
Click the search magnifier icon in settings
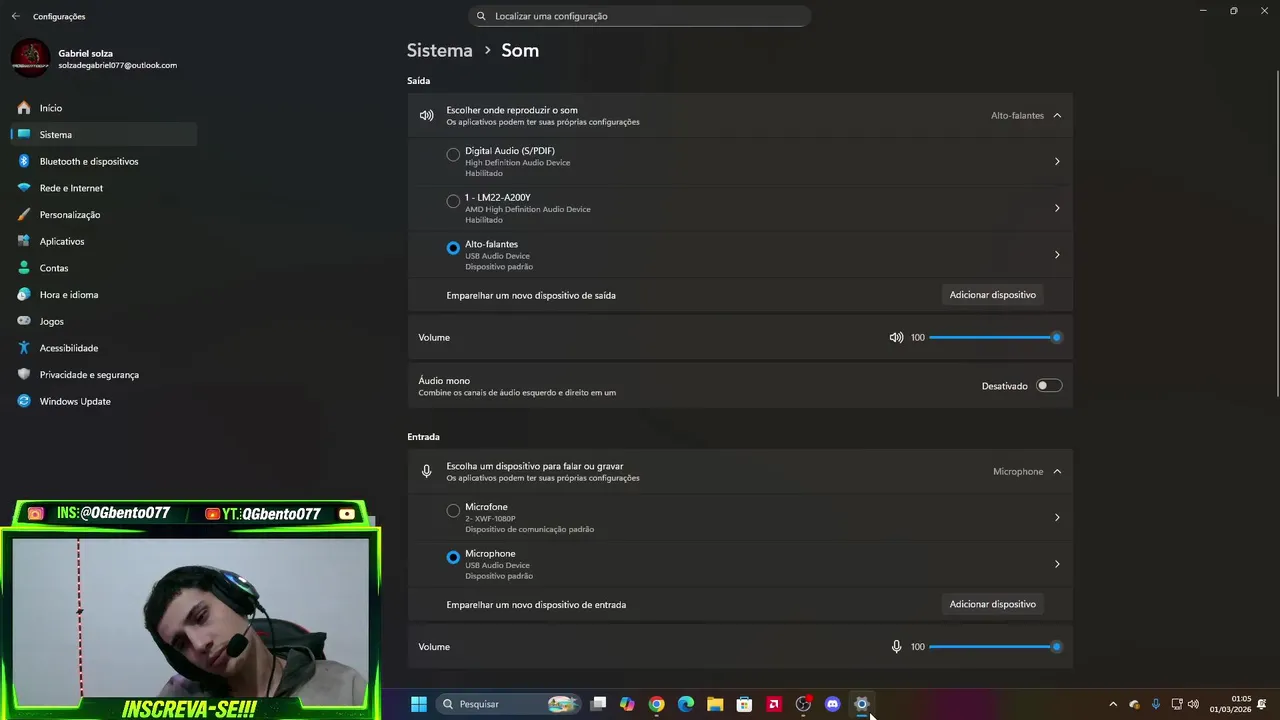pyautogui.click(x=481, y=16)
